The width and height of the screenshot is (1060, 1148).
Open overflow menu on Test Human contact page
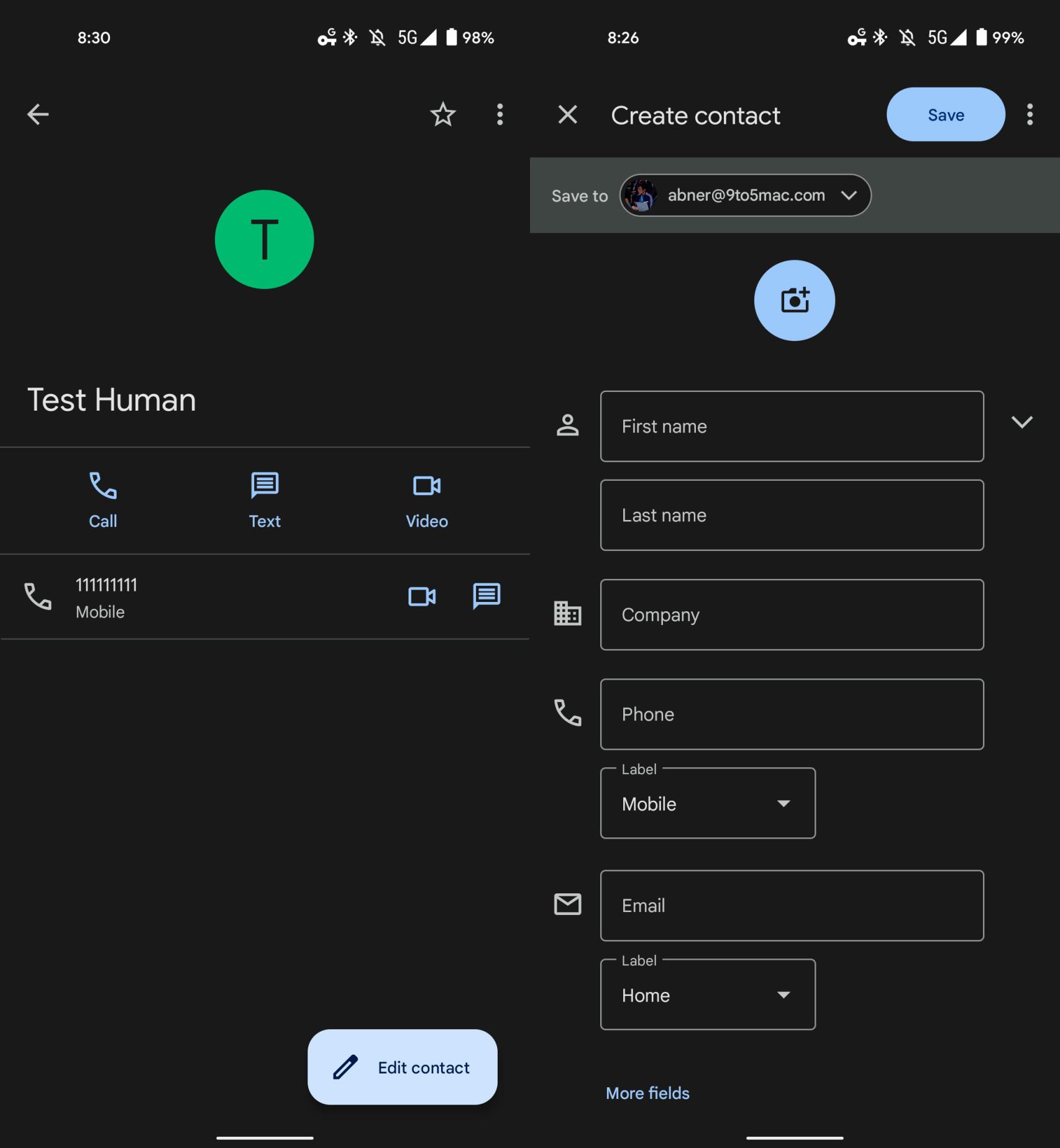pyautogui.click(x=500, y=114)
